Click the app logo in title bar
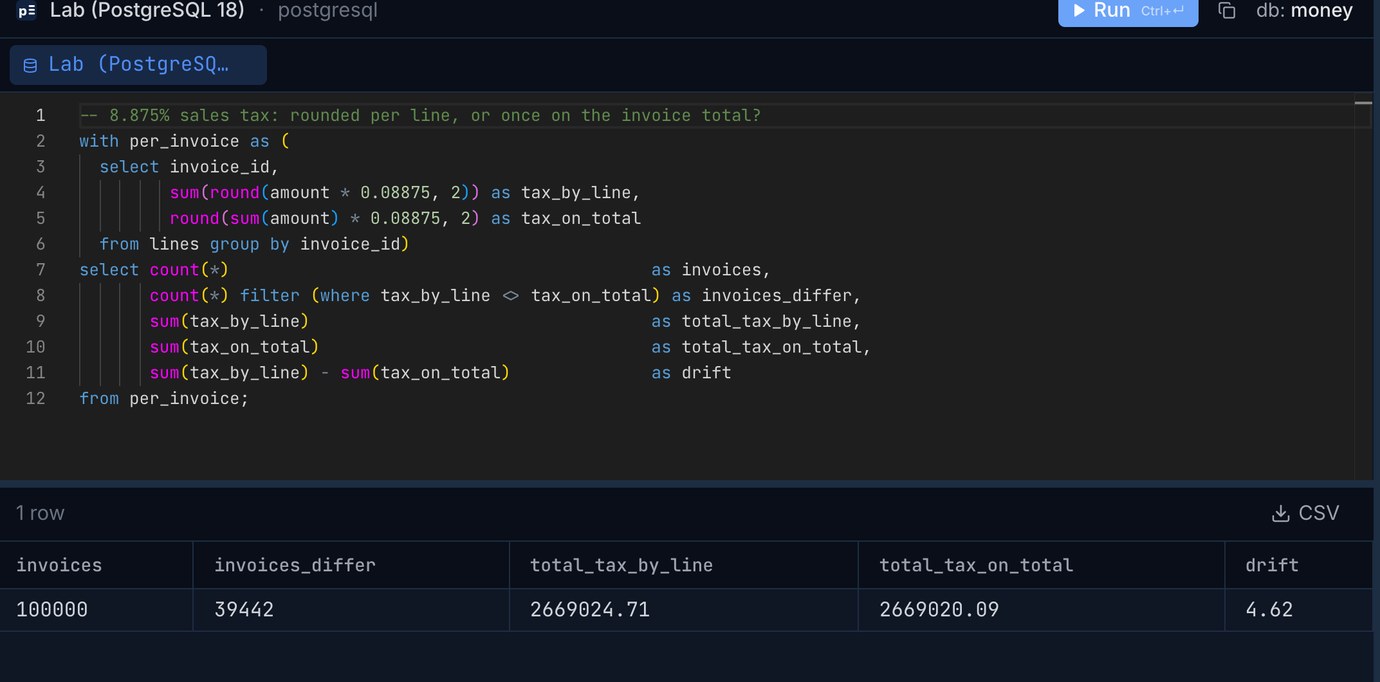The width and height of the screenshot is (1380, 682). tap(27, 12)
